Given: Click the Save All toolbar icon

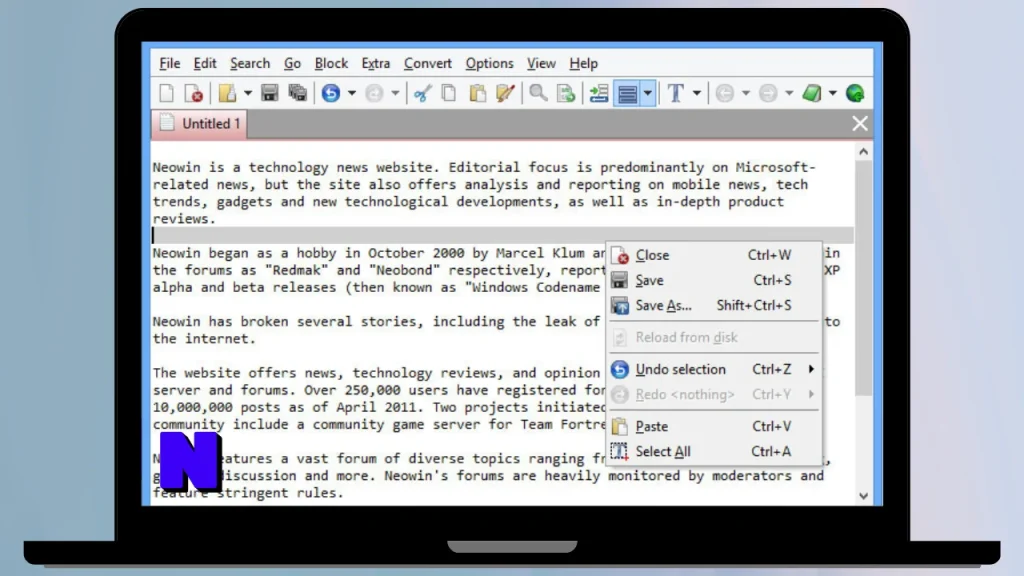Looking at the screenshot, I should point(298,93).
